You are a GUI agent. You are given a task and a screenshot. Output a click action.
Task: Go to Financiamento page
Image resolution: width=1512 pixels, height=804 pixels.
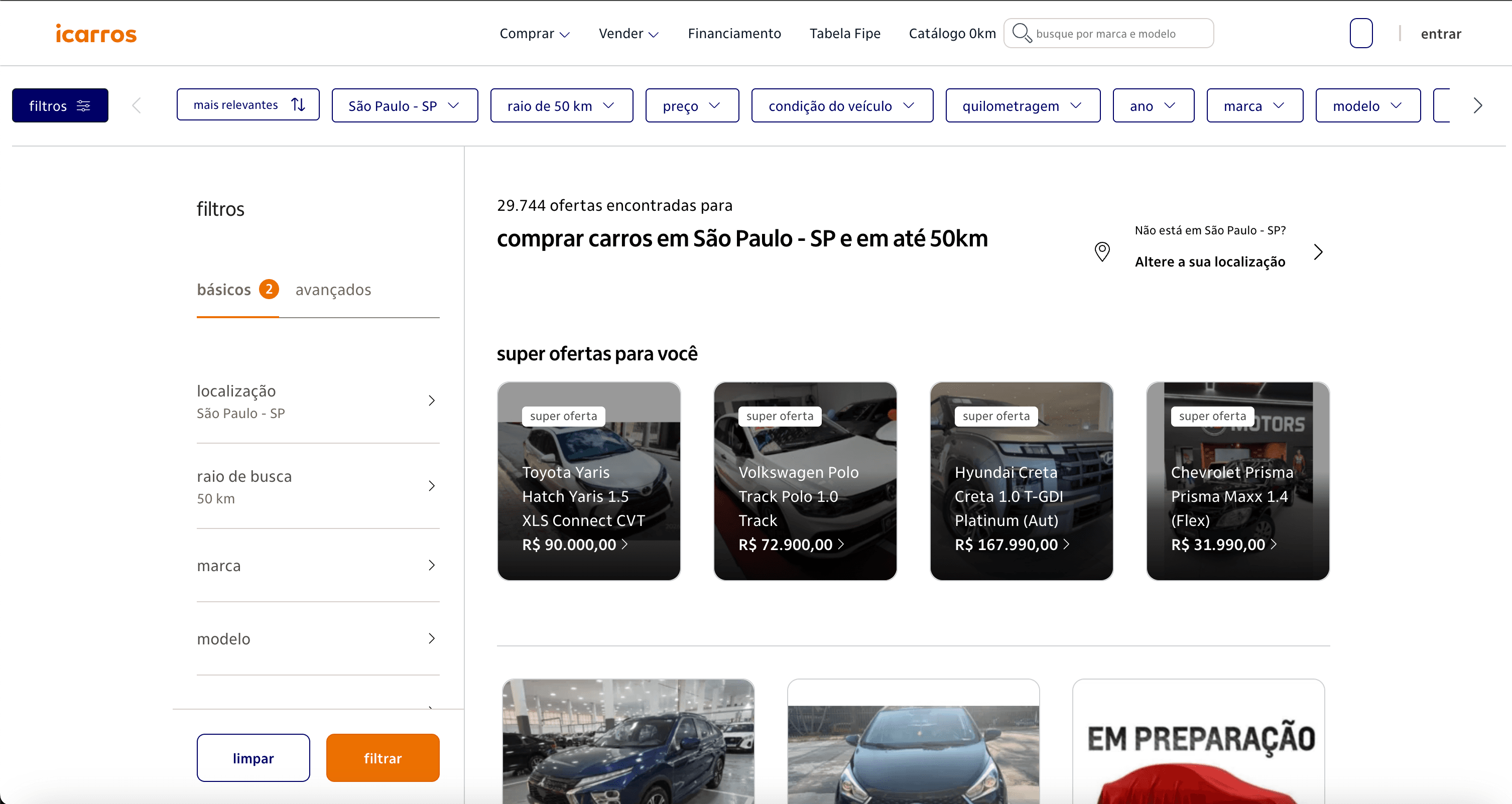(734, 34)
